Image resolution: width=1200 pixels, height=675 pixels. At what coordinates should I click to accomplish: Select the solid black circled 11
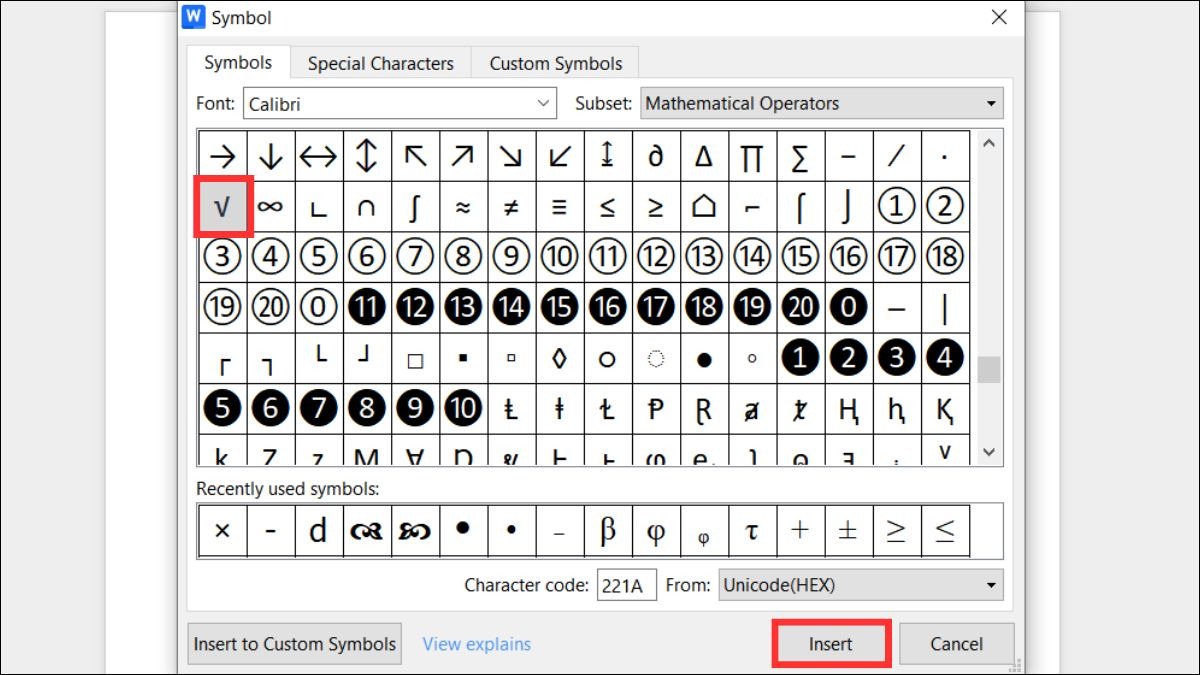coord(366,308)
